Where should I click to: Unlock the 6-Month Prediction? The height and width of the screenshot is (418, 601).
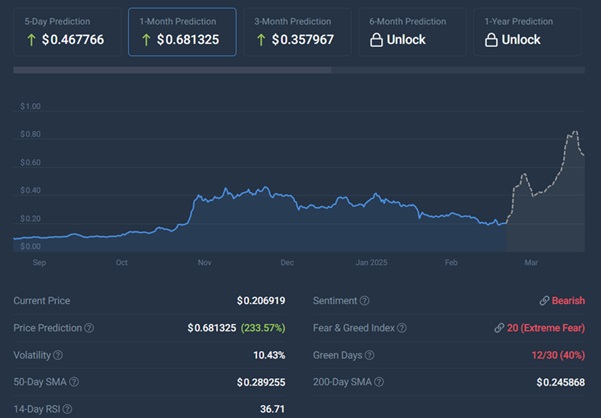pyautogui.click(x=412, y=32)
